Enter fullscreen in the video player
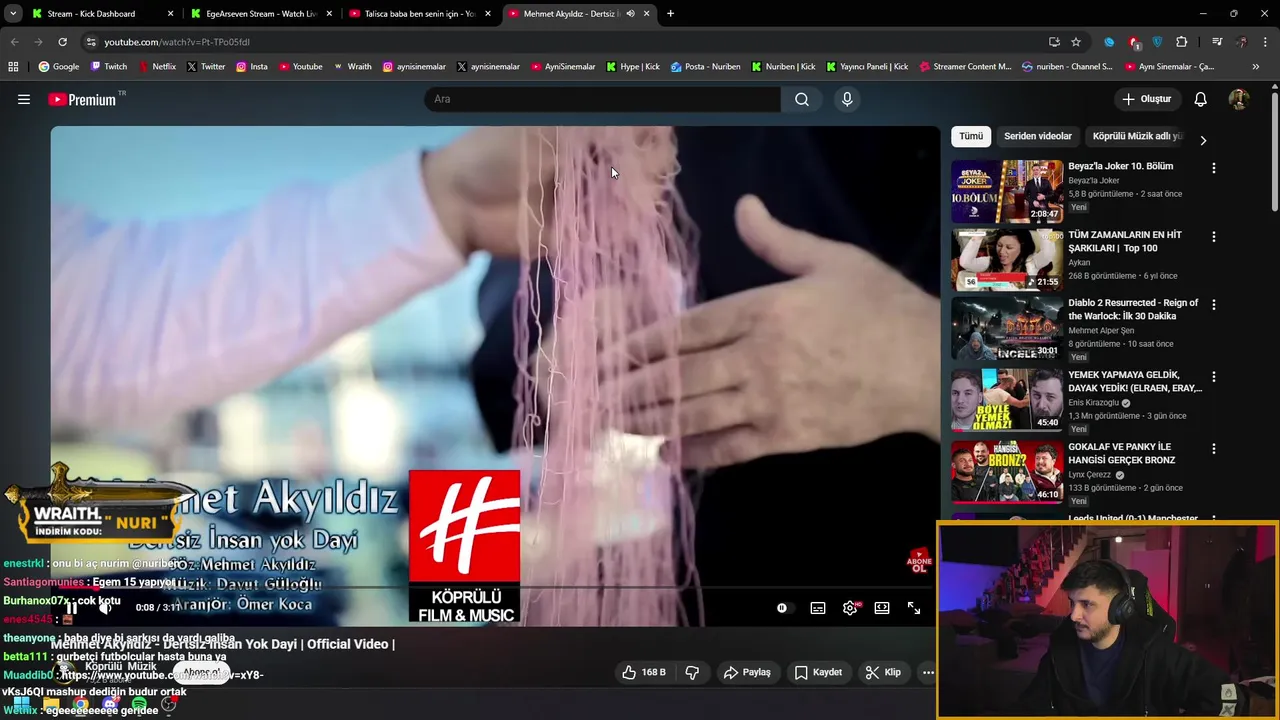The width and height of the screenshot is (1280, 720). [914, 608]
